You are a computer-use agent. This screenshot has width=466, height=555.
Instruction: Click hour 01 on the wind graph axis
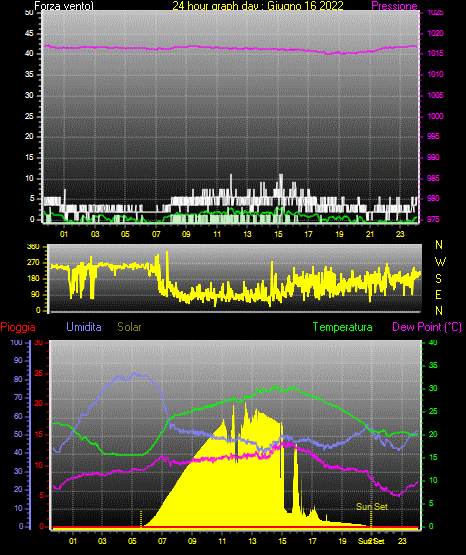tap(64, 234)
